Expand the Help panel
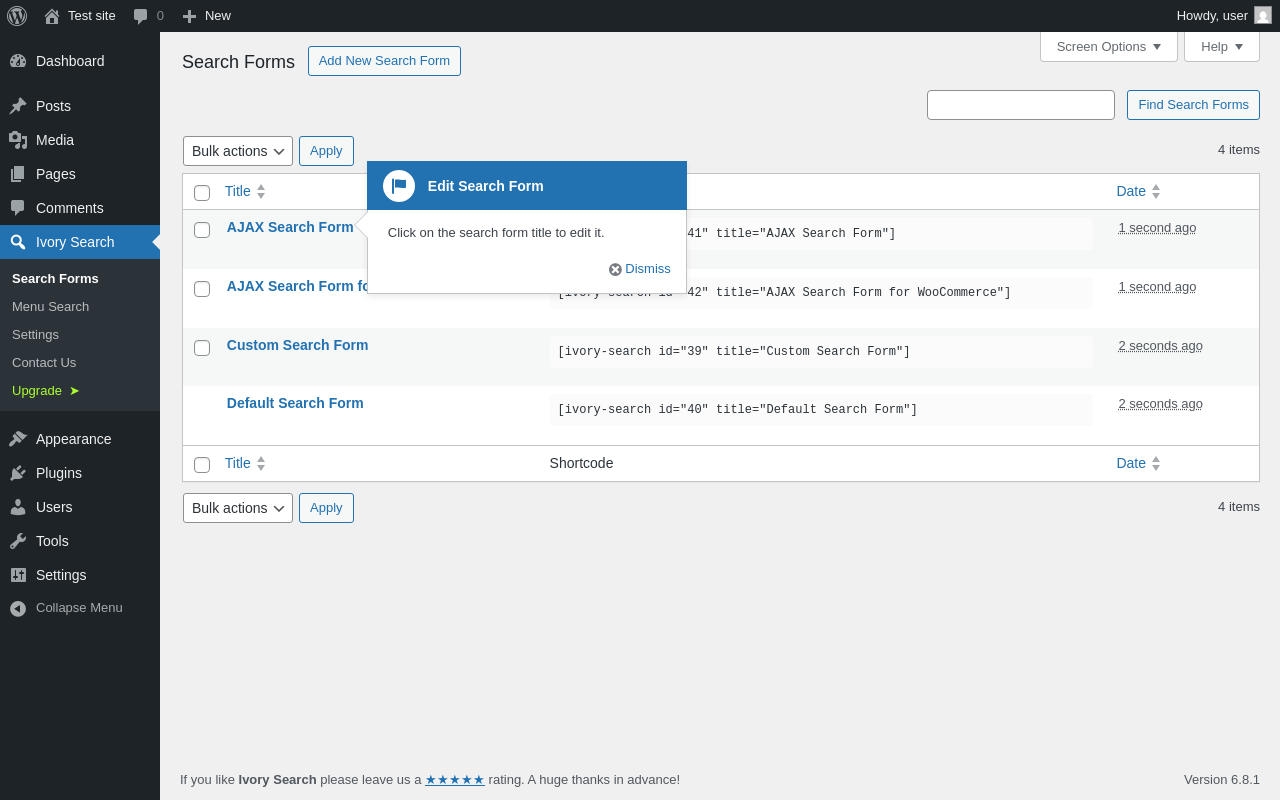Viewport: 1280px width, 800px height. (x=1222, y=46)
